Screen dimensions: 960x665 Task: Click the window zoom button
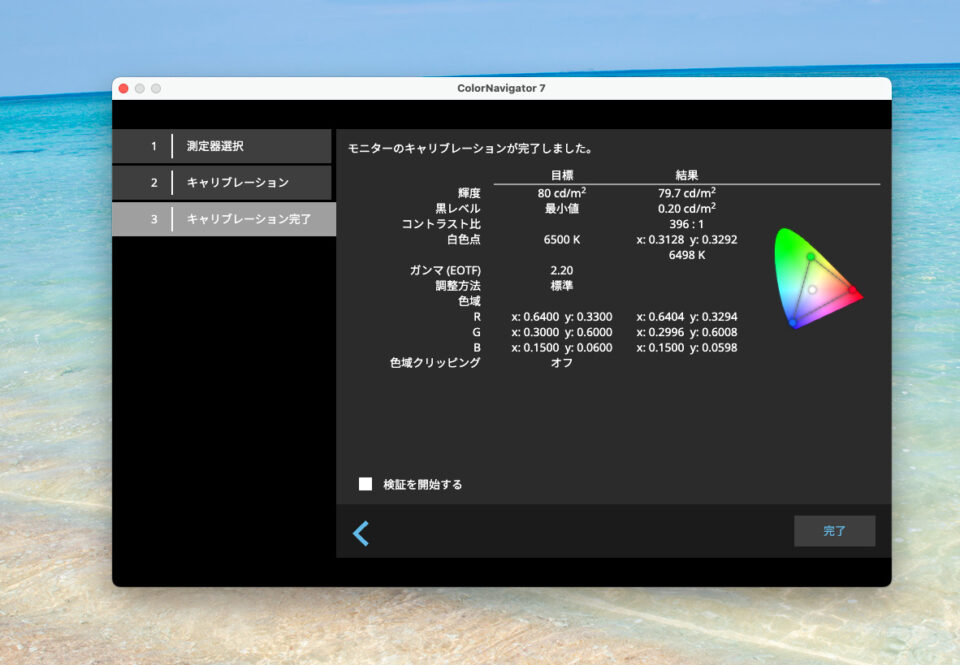[156, 88]
